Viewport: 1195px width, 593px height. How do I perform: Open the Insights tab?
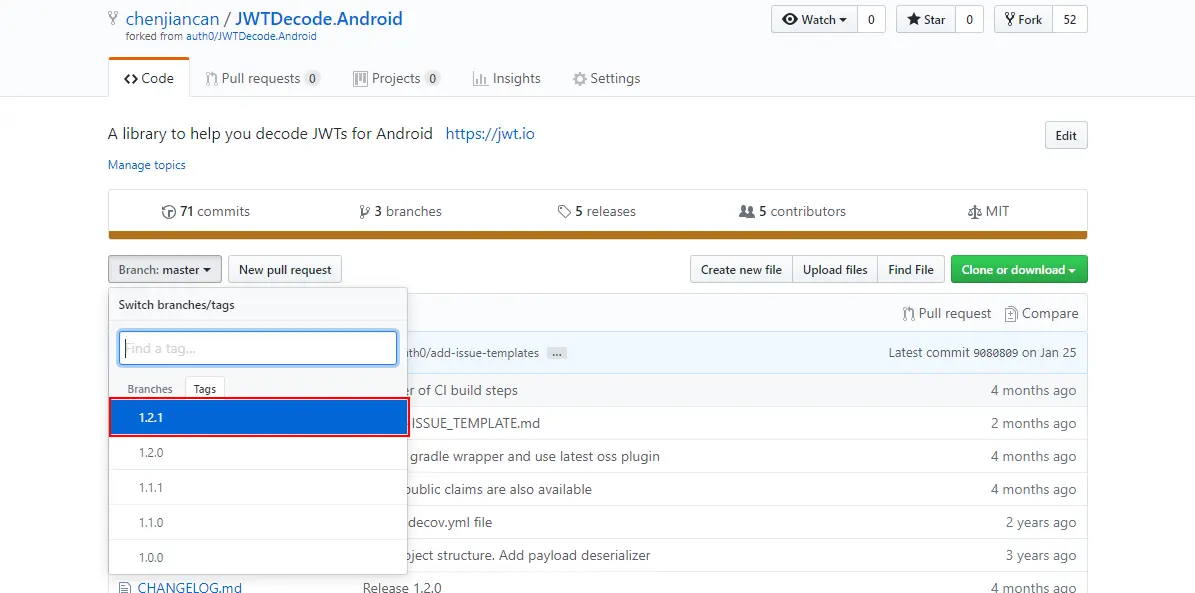tap(507, 79)
